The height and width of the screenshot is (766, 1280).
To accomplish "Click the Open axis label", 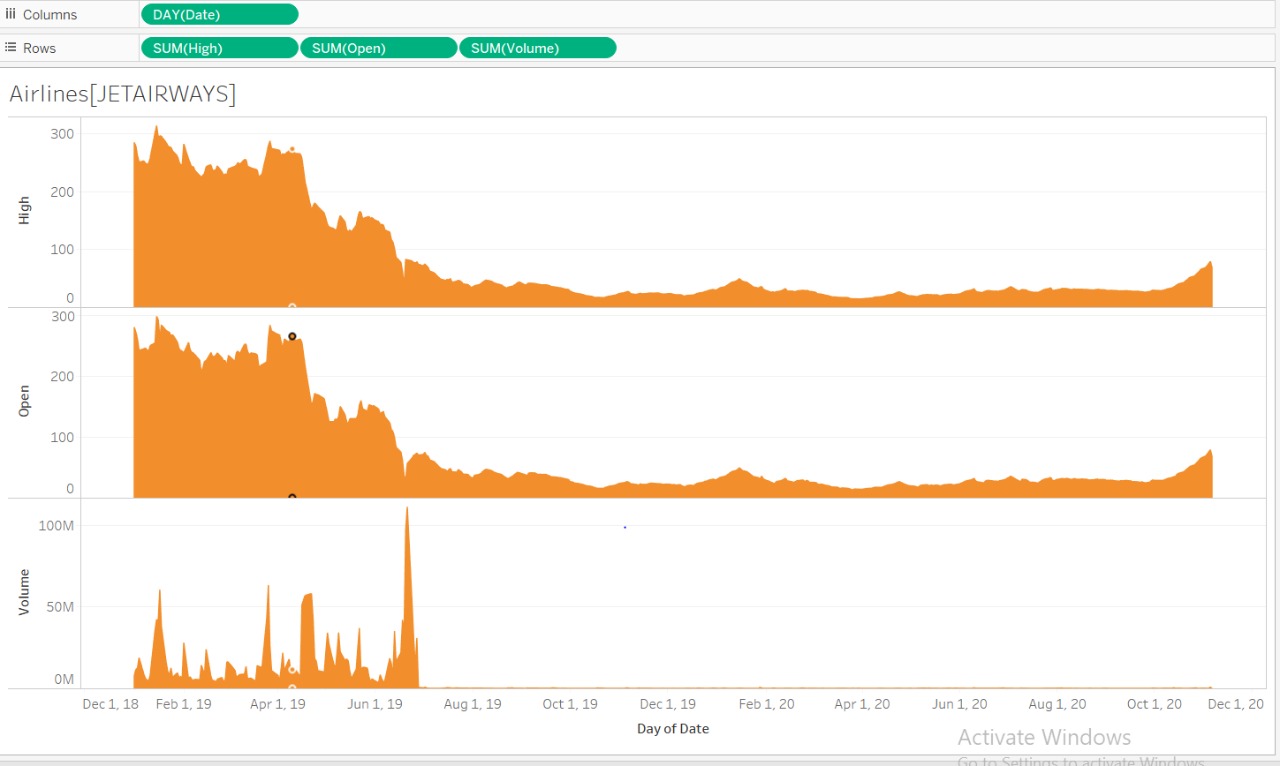I will coord(24,400).
